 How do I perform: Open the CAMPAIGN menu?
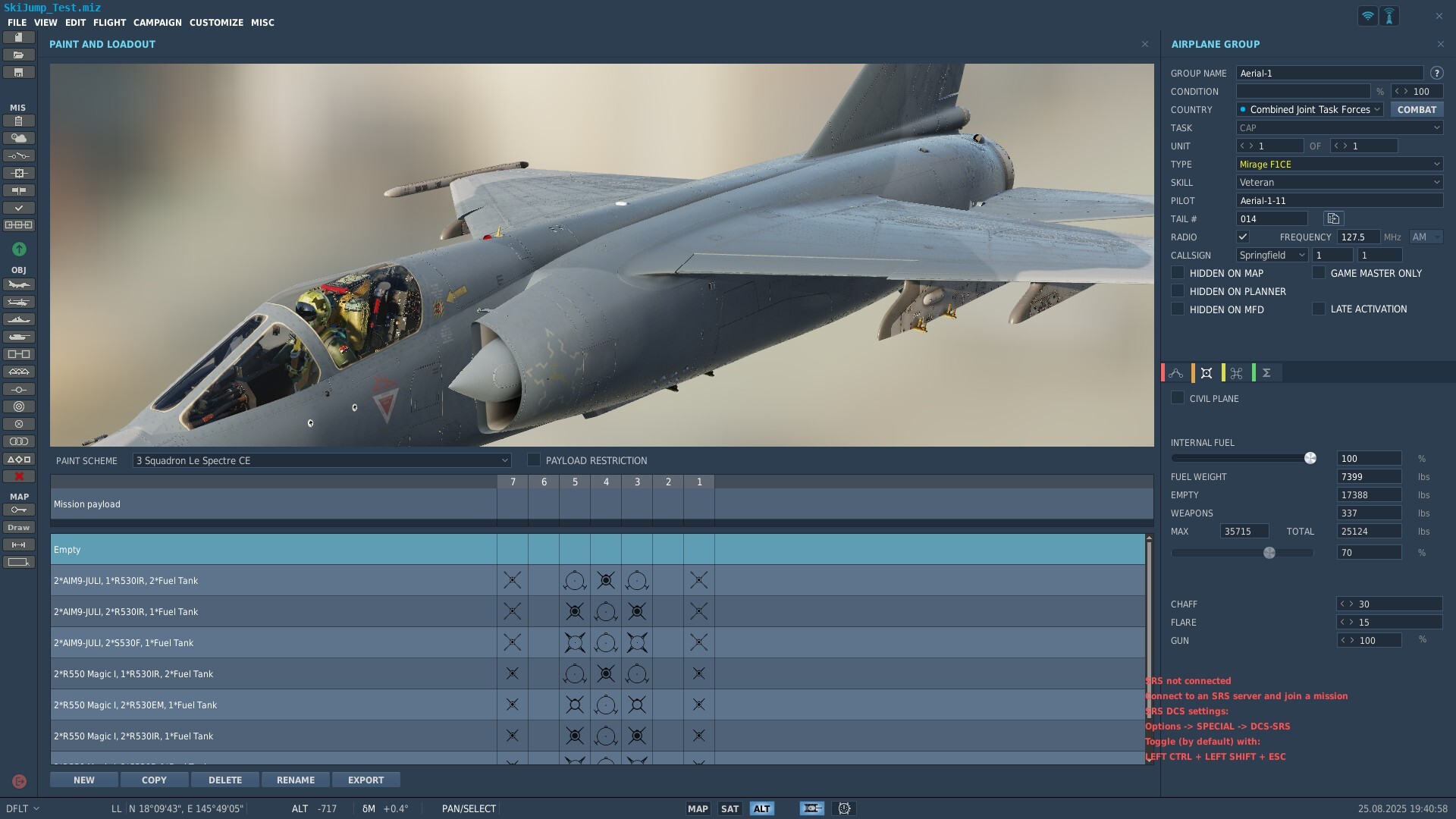[157, 23]
